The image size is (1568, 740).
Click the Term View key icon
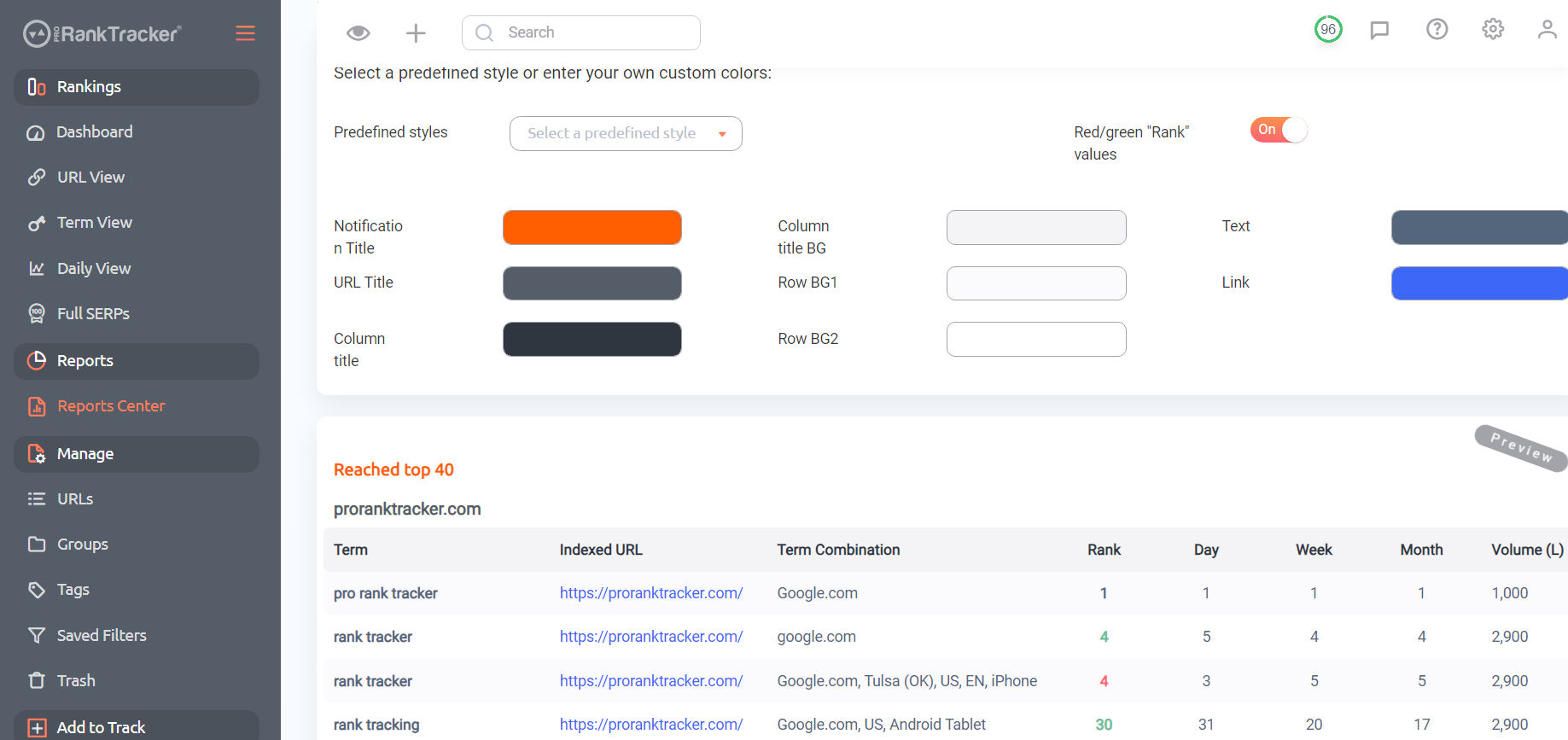(x=36, y=223)
